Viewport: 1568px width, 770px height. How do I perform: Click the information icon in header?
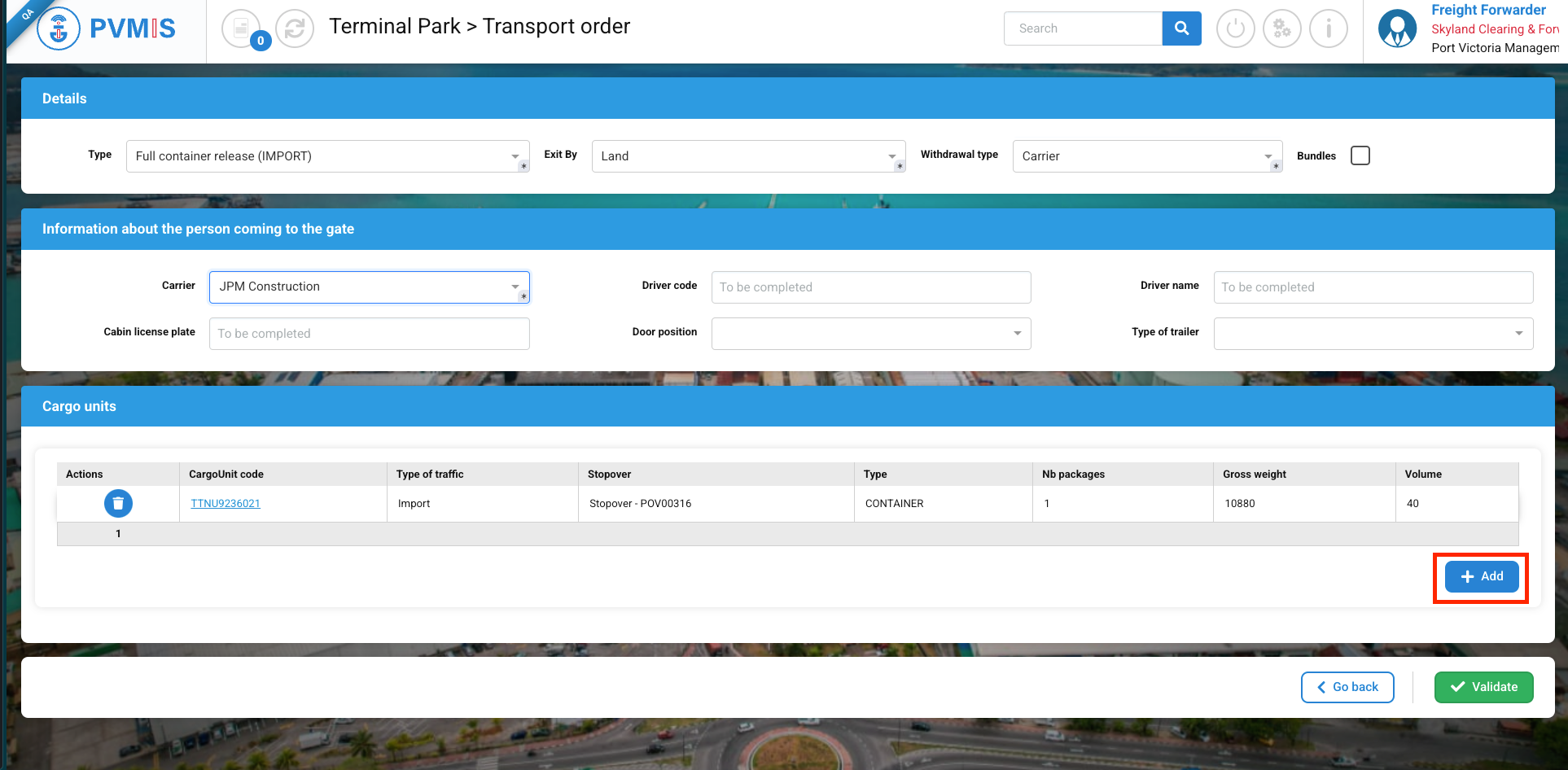(x=1329, y=28)
